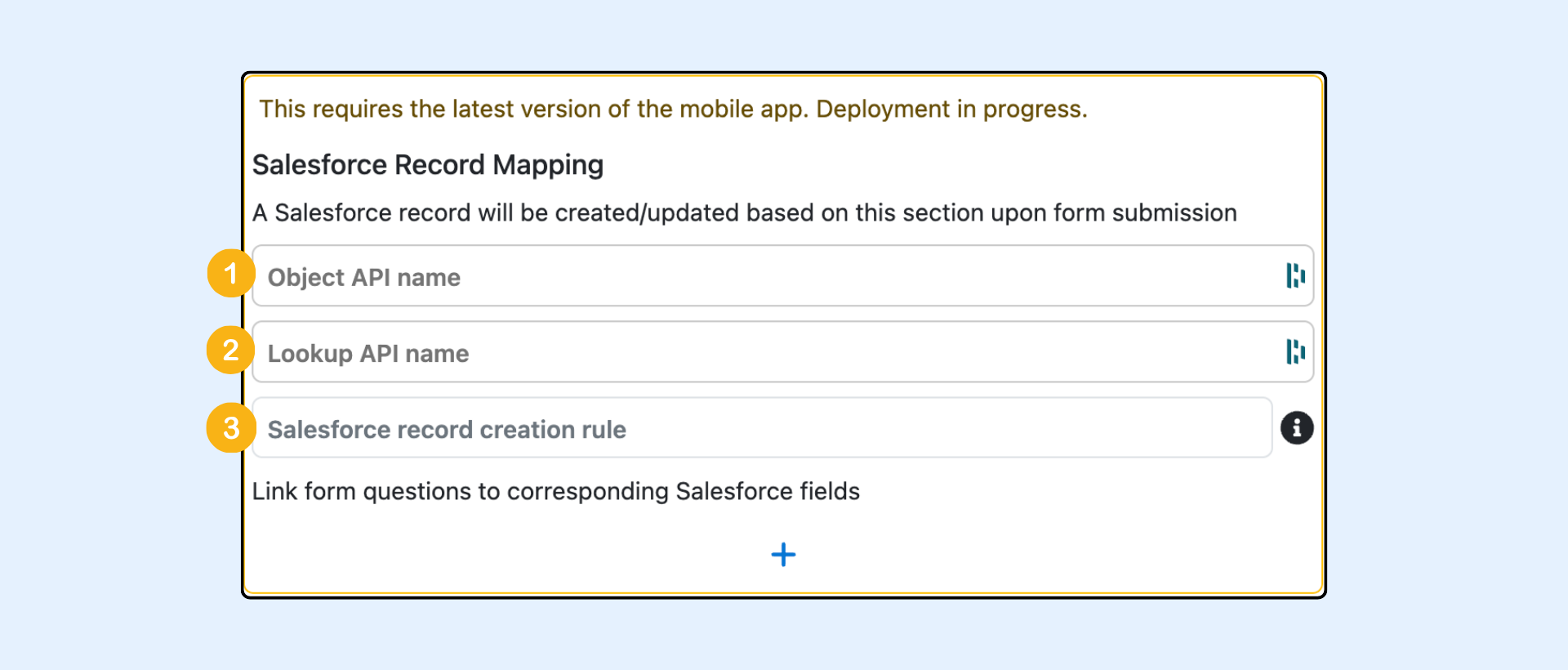Click the autofill icon in Lookup API name field
The height and width of the screenshot is (670, 1568).
point(1295,352)
